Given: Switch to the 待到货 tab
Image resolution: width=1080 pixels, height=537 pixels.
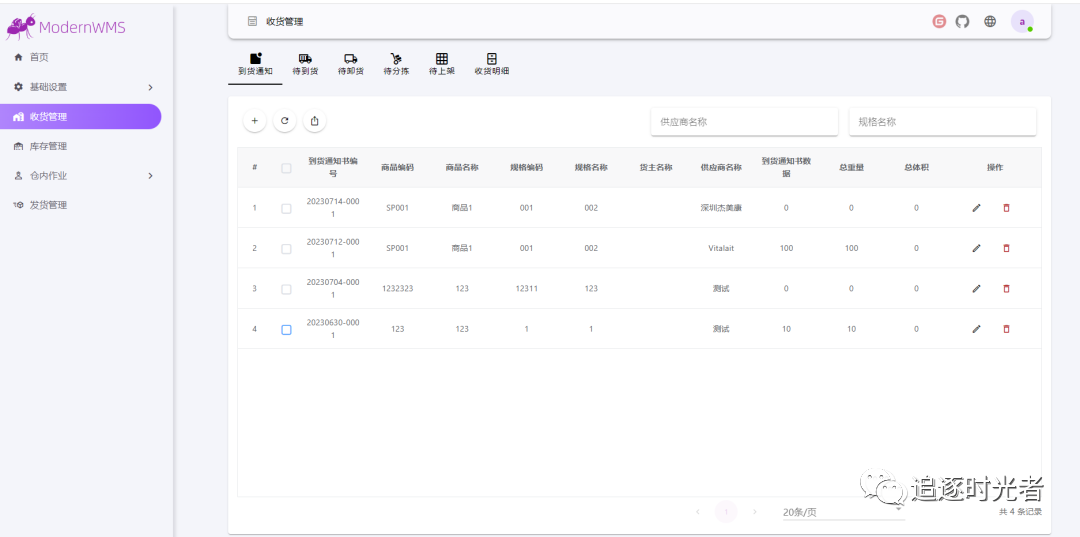Looking at the screenshot, I should point(305,65).
